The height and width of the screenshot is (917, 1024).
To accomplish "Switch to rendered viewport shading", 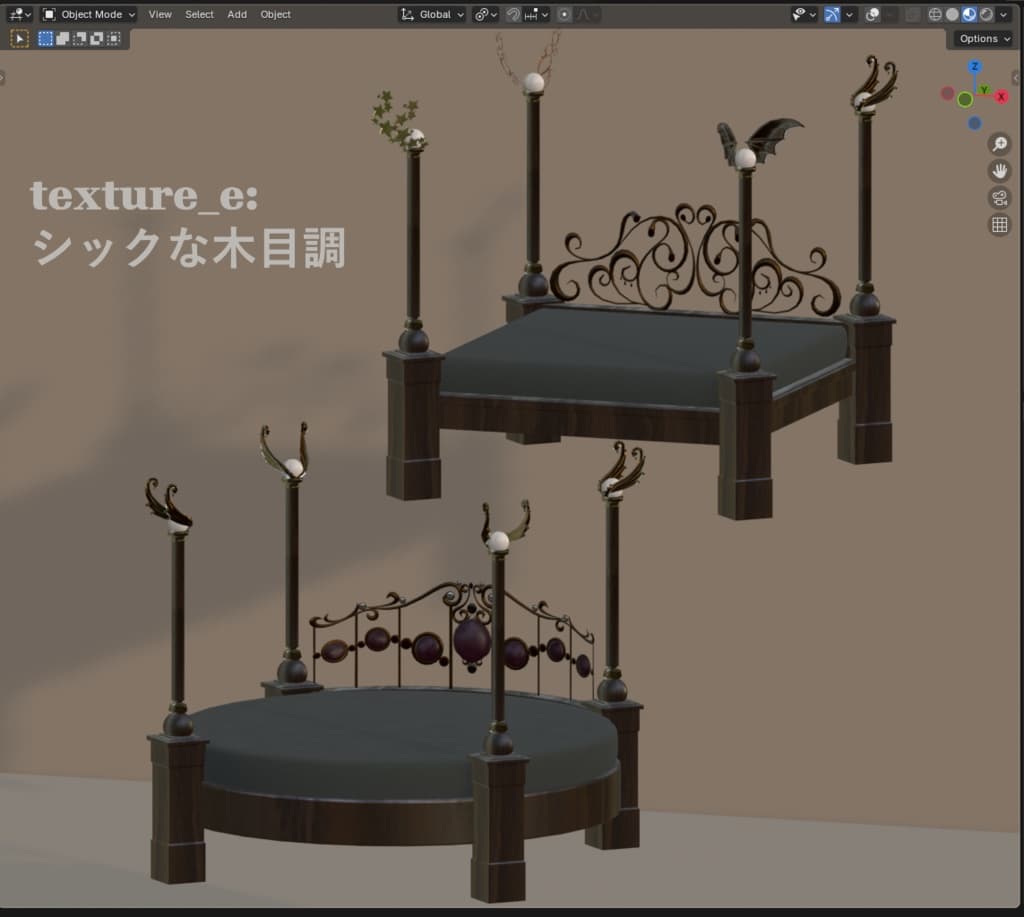I will click(986, 15).
